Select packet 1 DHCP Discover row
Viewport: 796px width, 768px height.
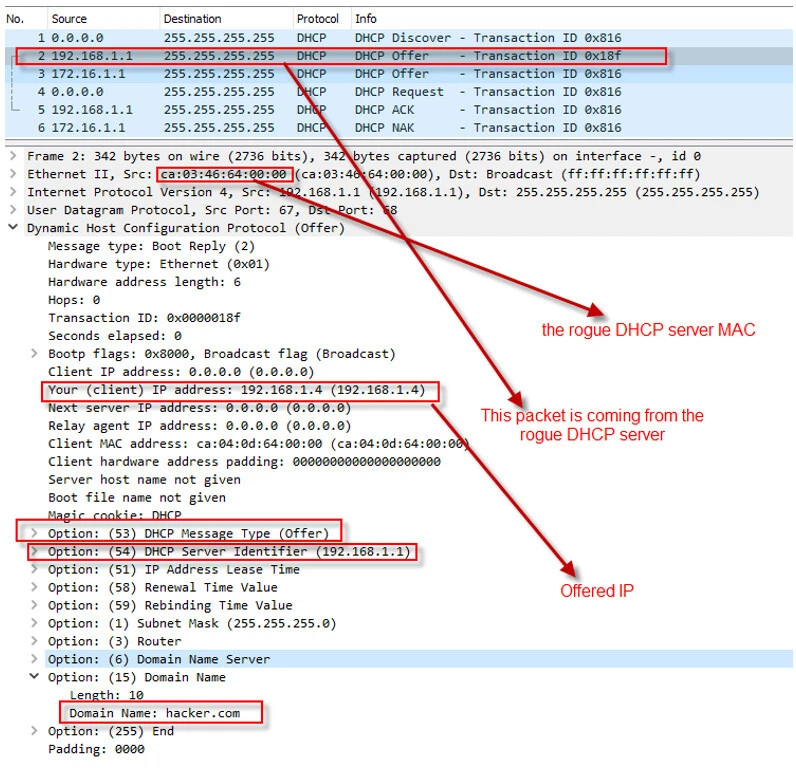click(x=300, y=38)
